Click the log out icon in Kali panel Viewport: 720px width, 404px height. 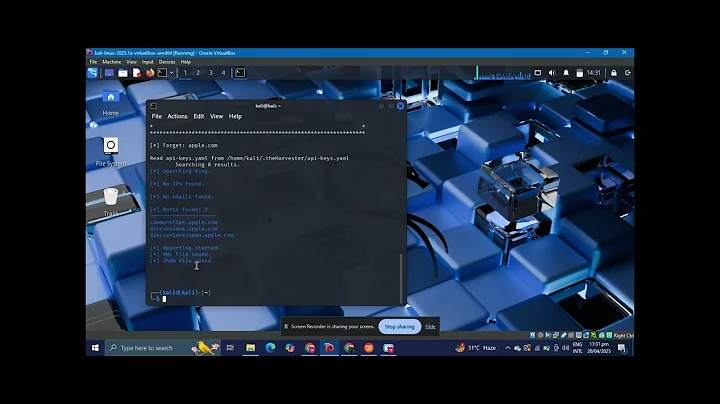coord(628,73)
